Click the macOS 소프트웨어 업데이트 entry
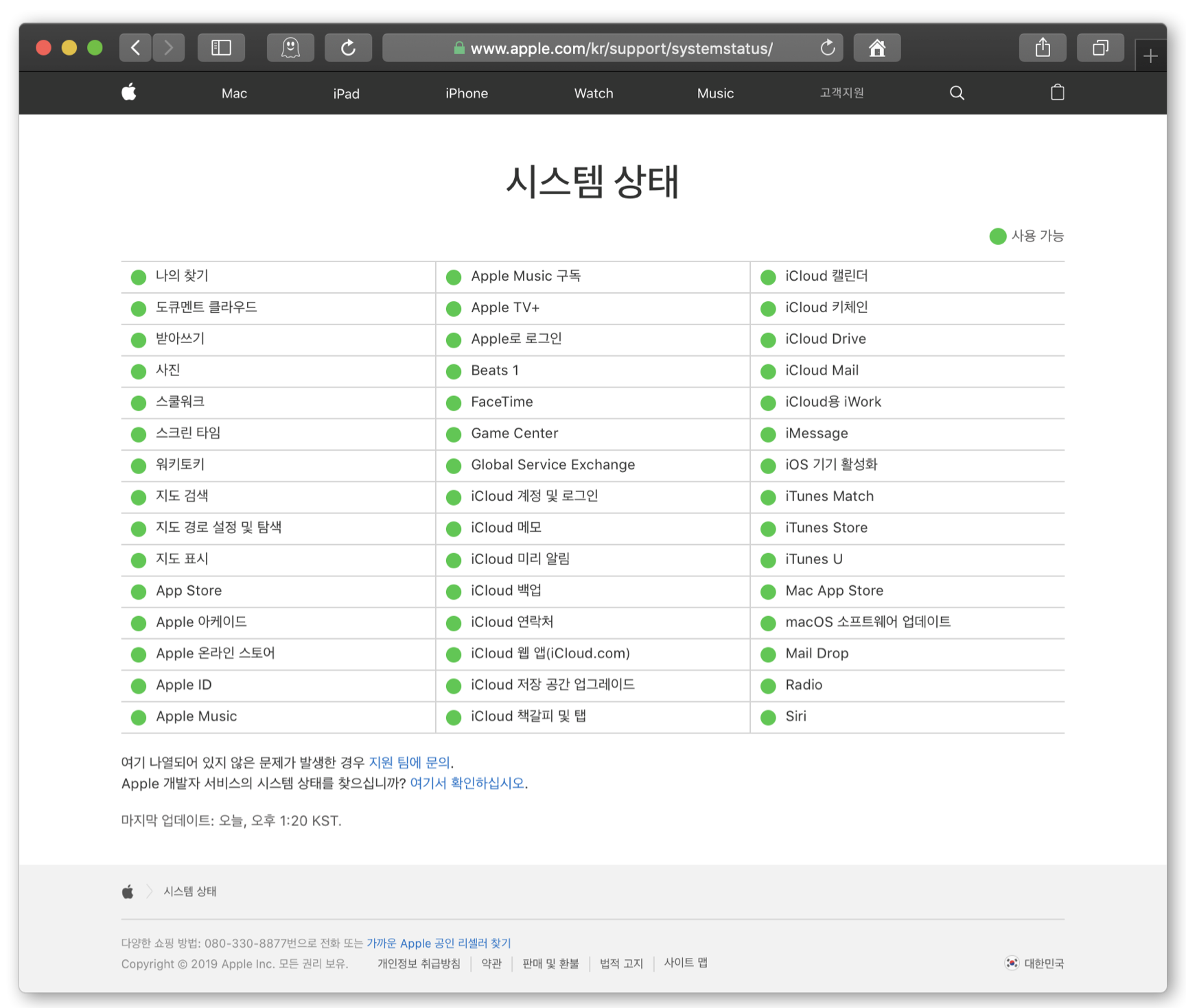This screenshot has height=1008, width=1186. [907, 622]
